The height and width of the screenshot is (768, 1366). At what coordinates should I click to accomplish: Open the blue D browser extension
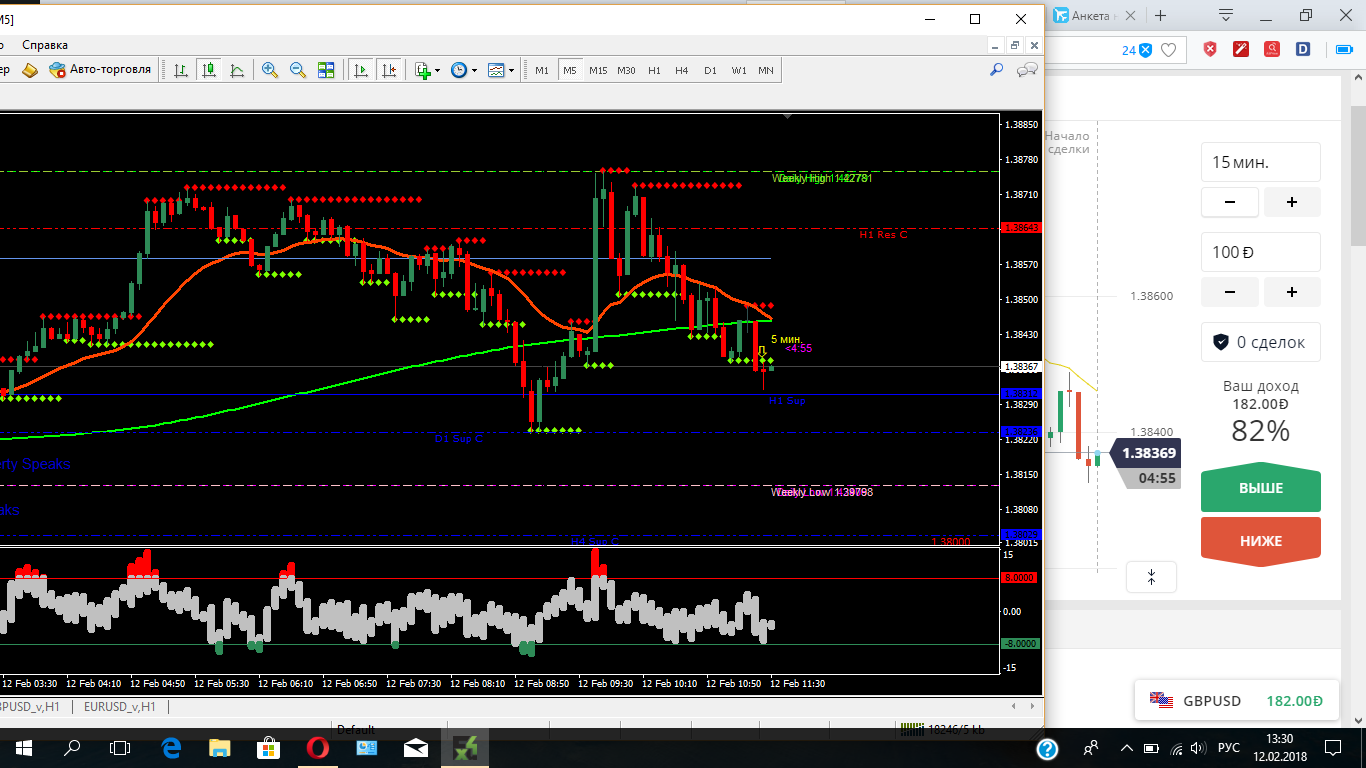[1303, 49]
